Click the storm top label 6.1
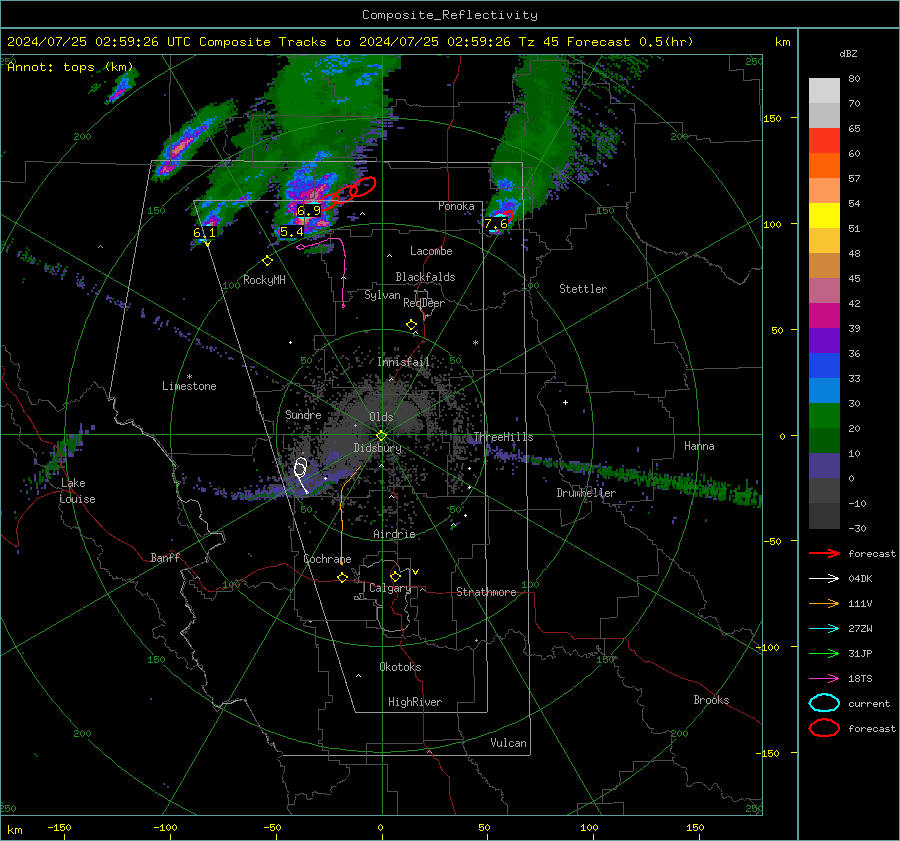900x841 pixels. [x=204, y=232]
